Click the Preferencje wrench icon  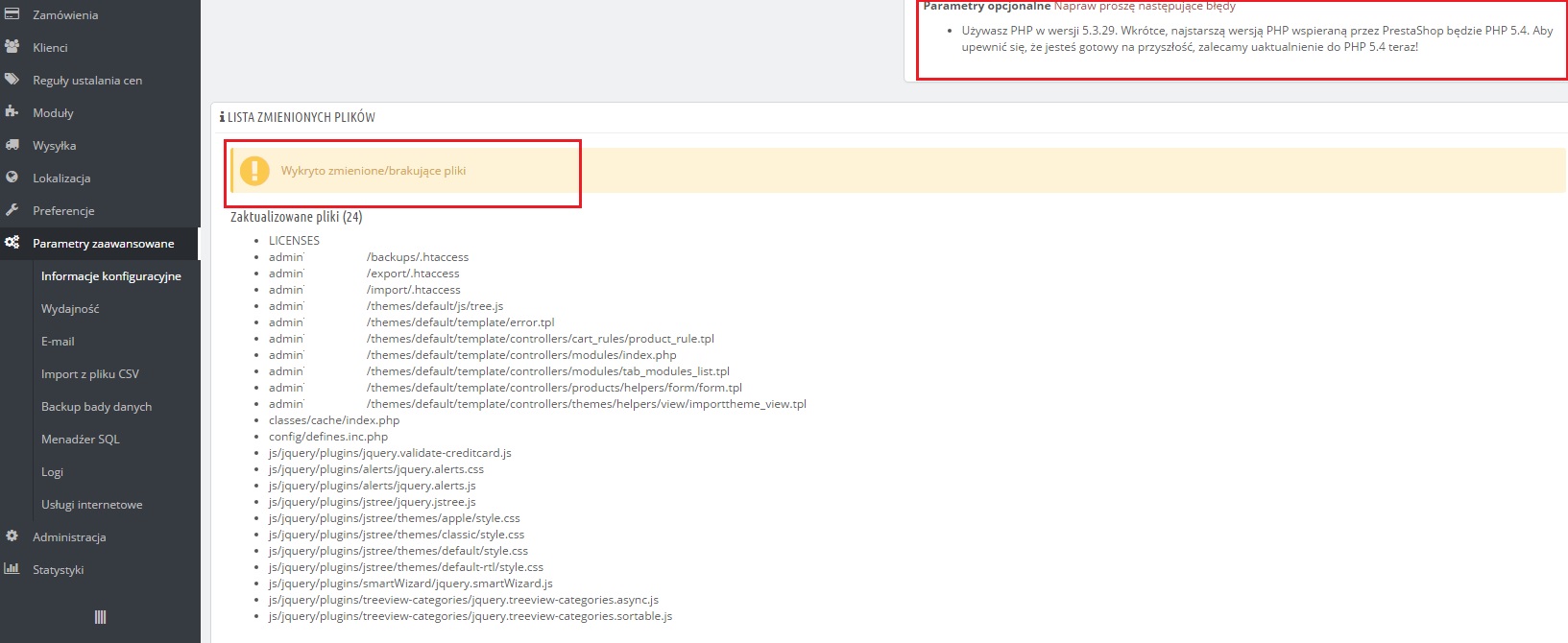[x=12, y=210]
